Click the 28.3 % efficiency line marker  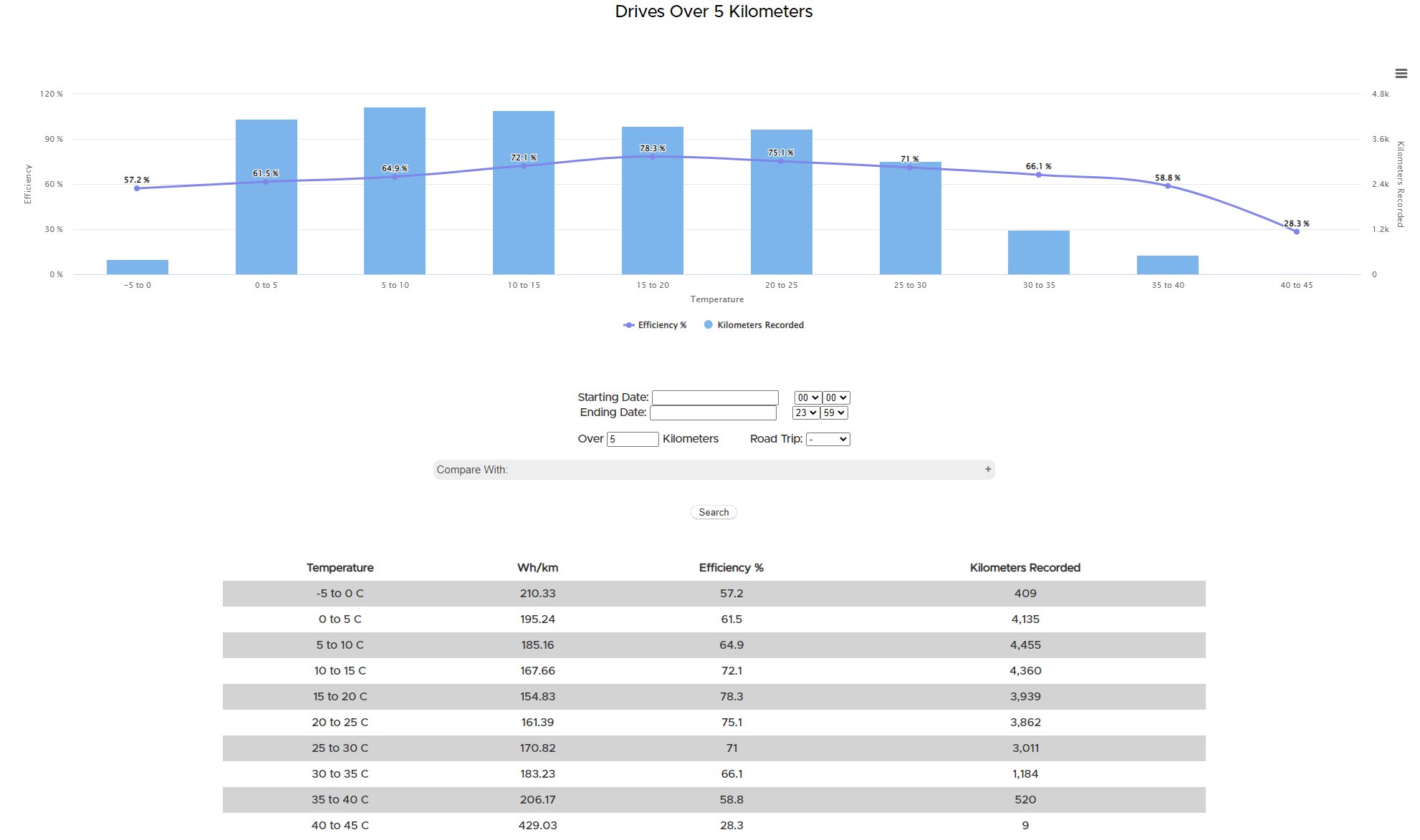coord(1296,231)
